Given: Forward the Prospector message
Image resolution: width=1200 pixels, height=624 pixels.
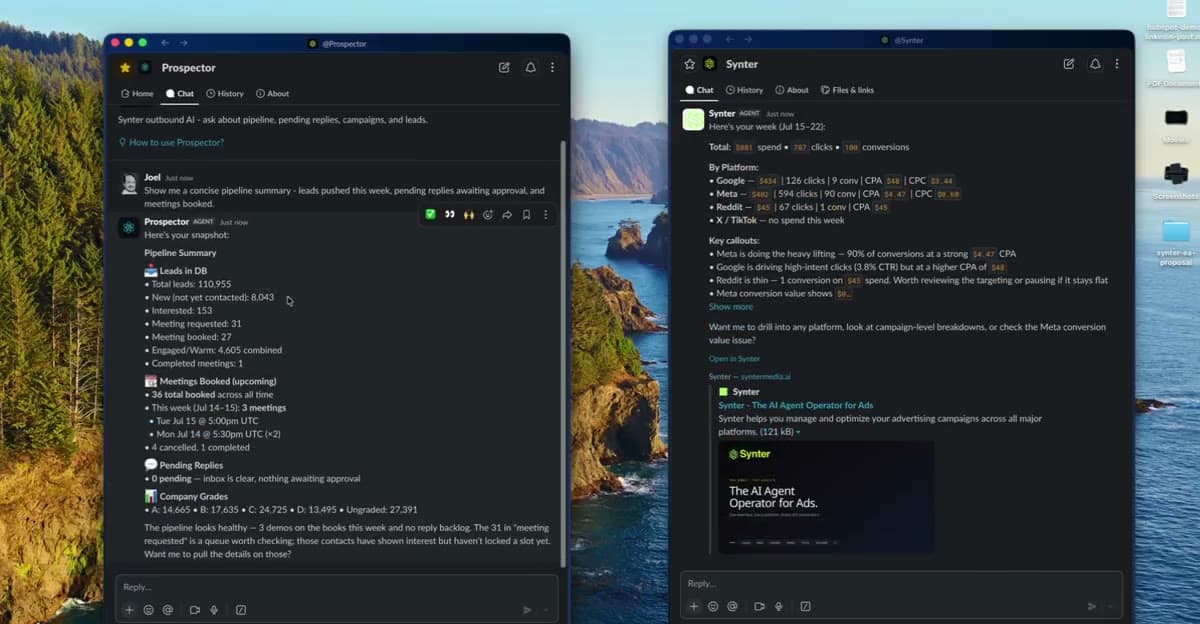Looking at the screenshot, I should (507, 214).
